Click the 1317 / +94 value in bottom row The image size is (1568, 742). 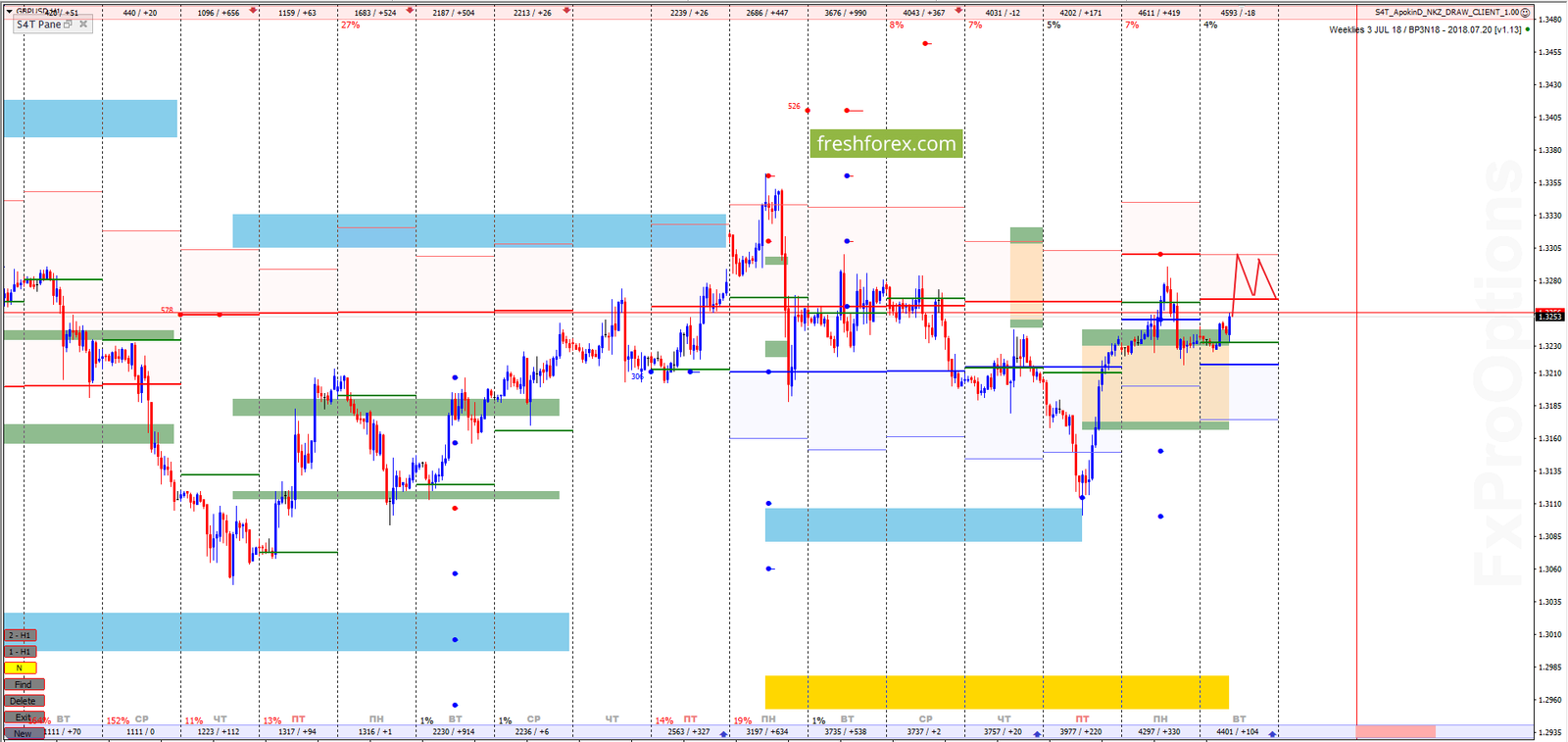297,732
